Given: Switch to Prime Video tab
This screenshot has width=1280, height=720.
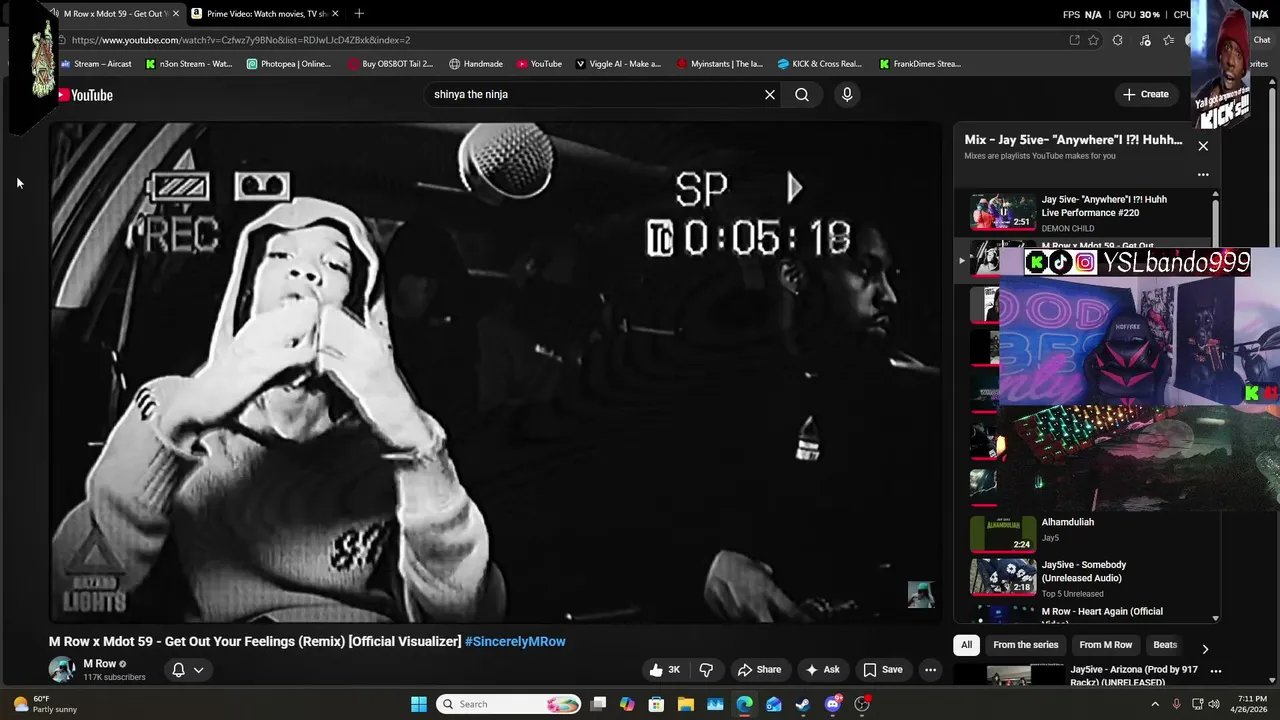Looking at the screenshot, I should tap(266, 14).
